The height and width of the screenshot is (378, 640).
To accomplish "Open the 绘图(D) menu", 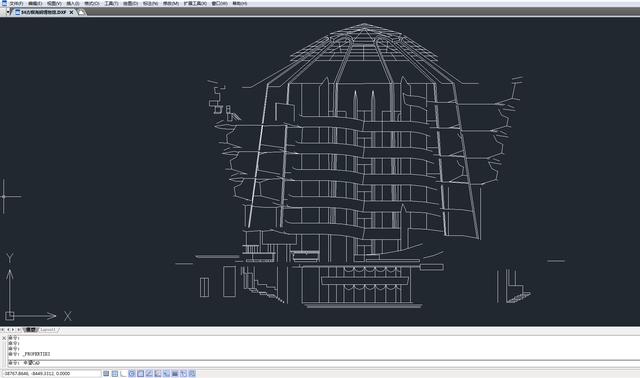I will coord(130,3).
